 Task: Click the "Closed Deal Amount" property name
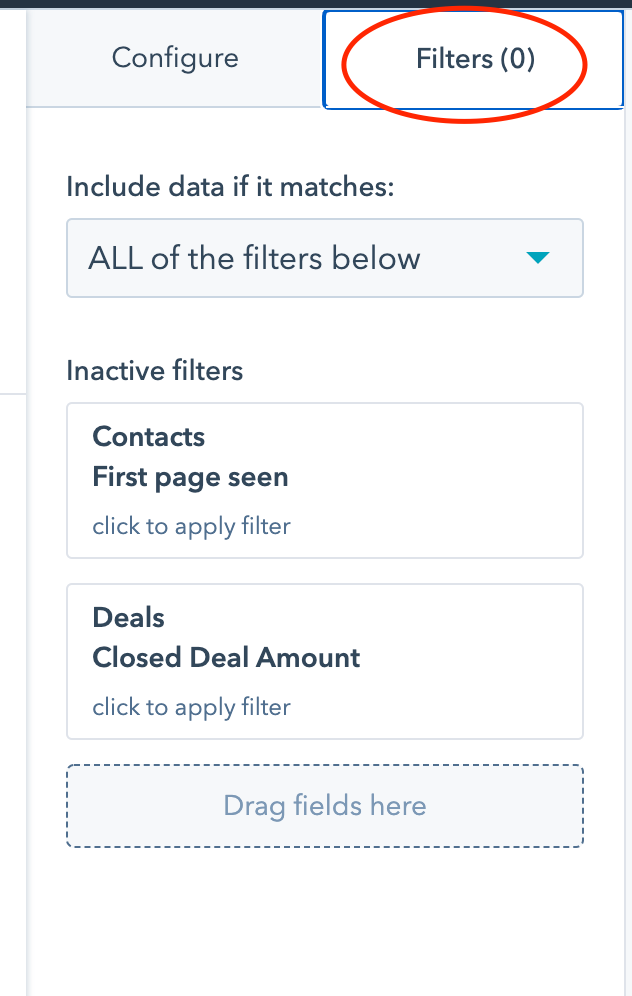pos(226,658)
